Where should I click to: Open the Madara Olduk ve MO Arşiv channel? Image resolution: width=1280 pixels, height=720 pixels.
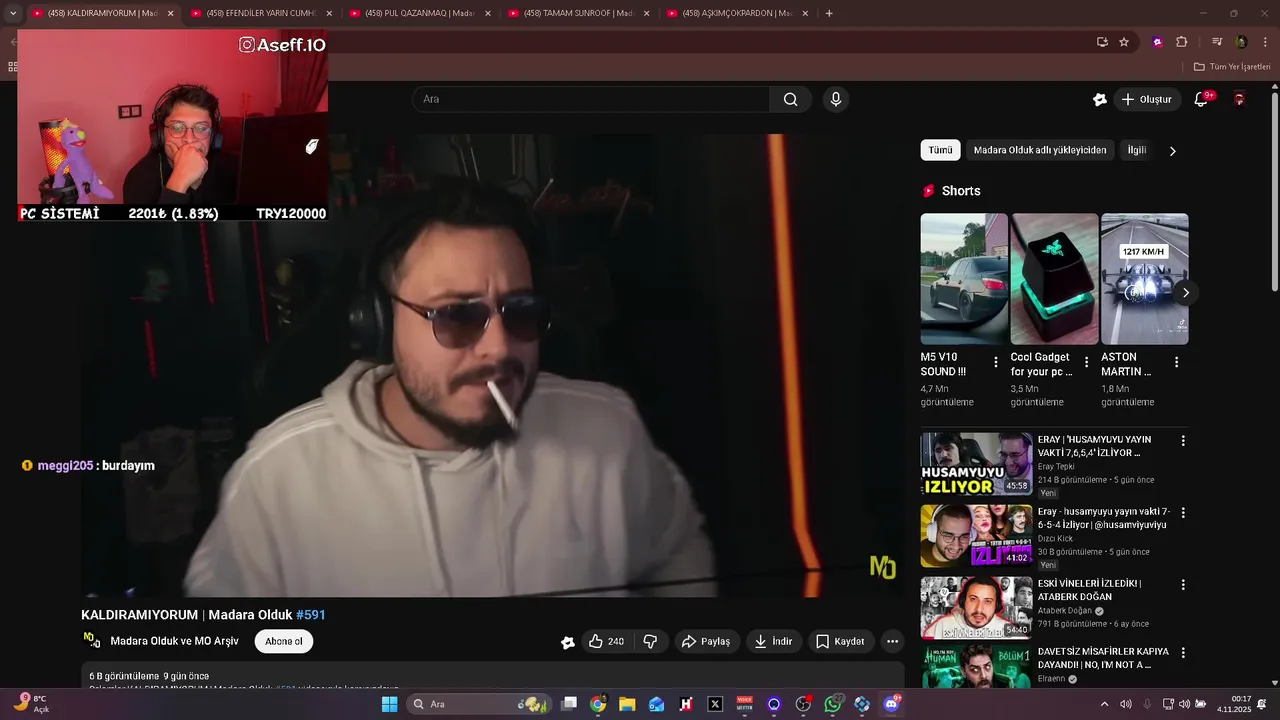(x=174, y=641)
